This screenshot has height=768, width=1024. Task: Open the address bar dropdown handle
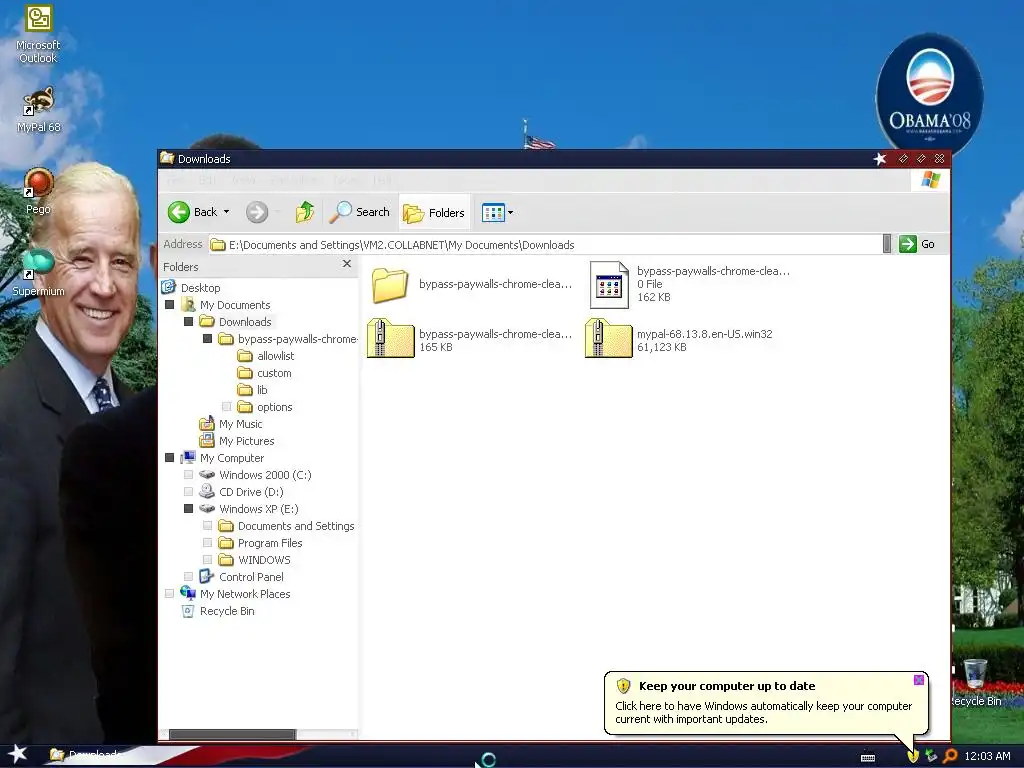(x=886, y=244)
